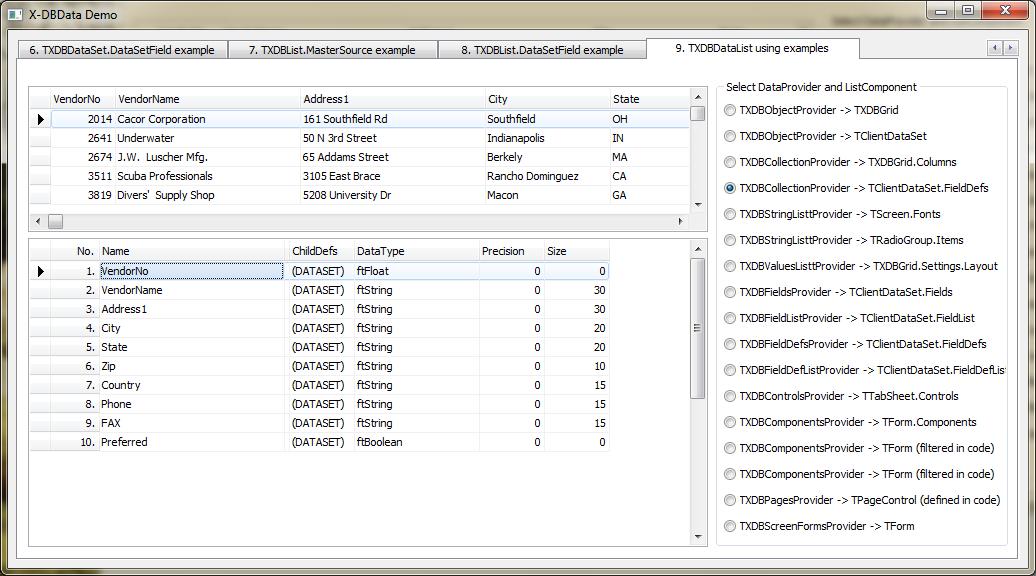Click the field list vertical scrollbar thumb
Image resolution: width=1036 pixels, height=576 pixels.
click(697, 327)
